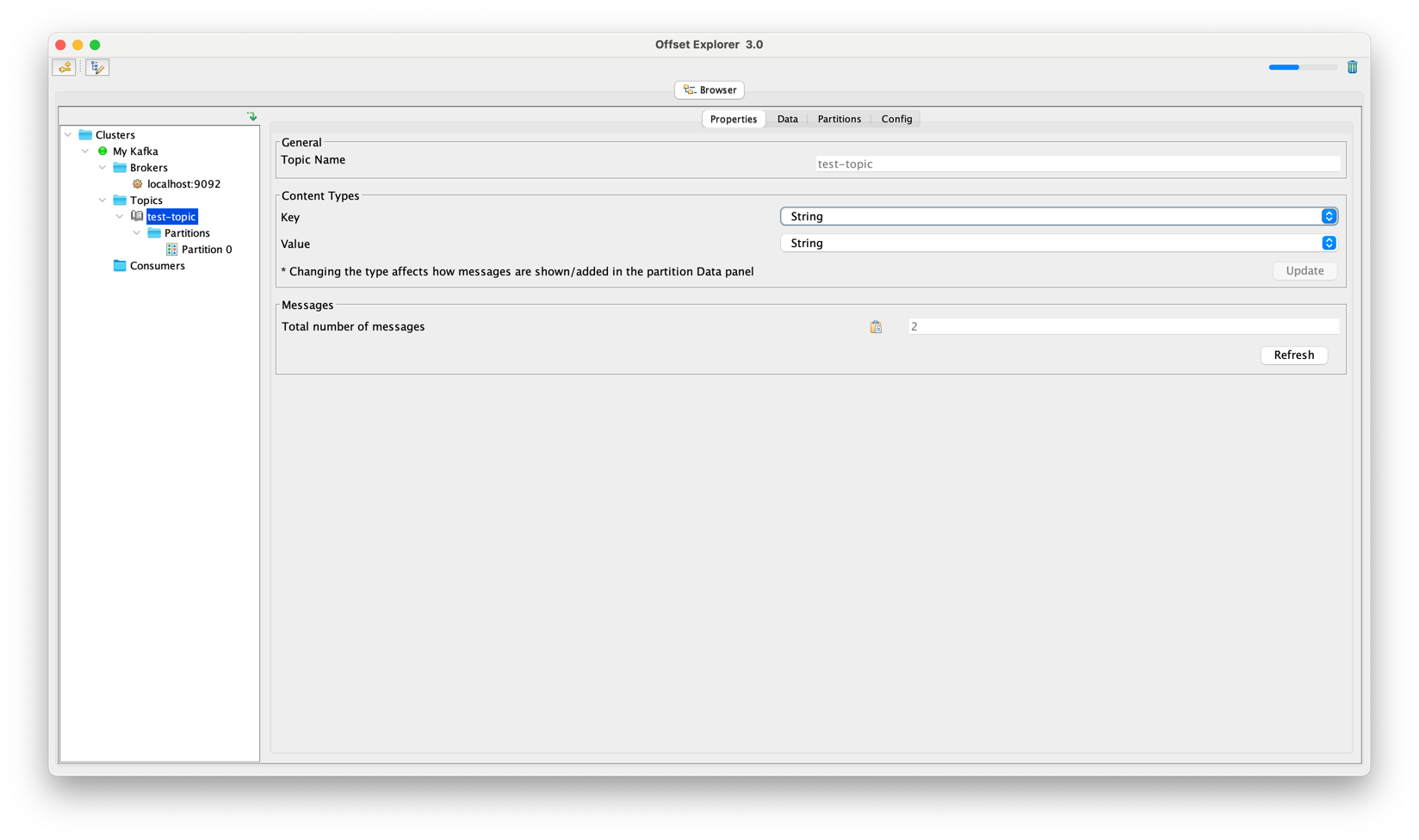This screenshot has height=840, width=1419.
Task: Click the green arrow icon above the tree
Action: tap(251, 116)
